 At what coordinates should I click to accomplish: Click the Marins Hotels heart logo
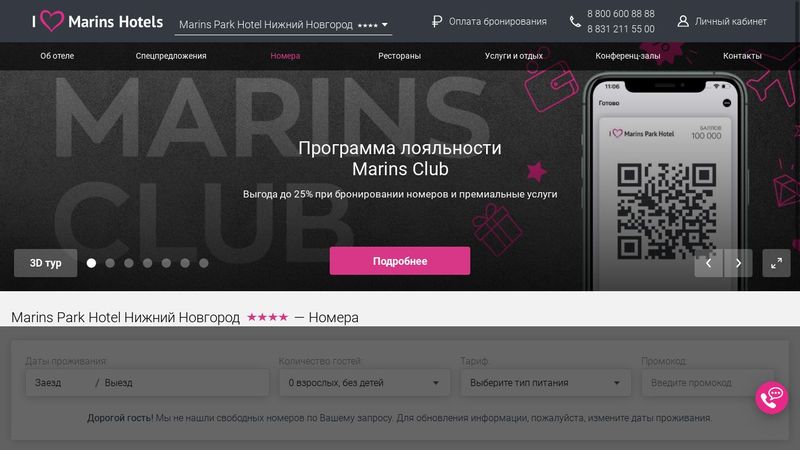click(52, 21)
